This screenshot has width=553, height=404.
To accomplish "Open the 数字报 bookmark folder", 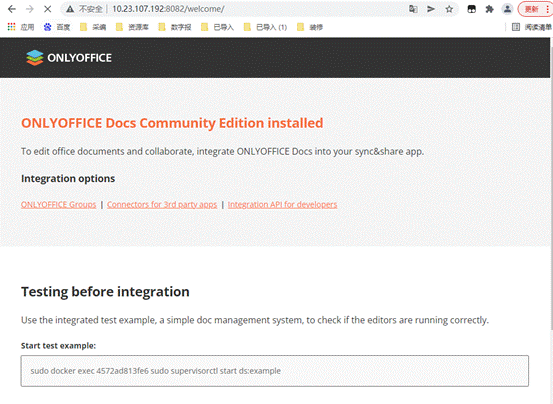I will (175, 27).
